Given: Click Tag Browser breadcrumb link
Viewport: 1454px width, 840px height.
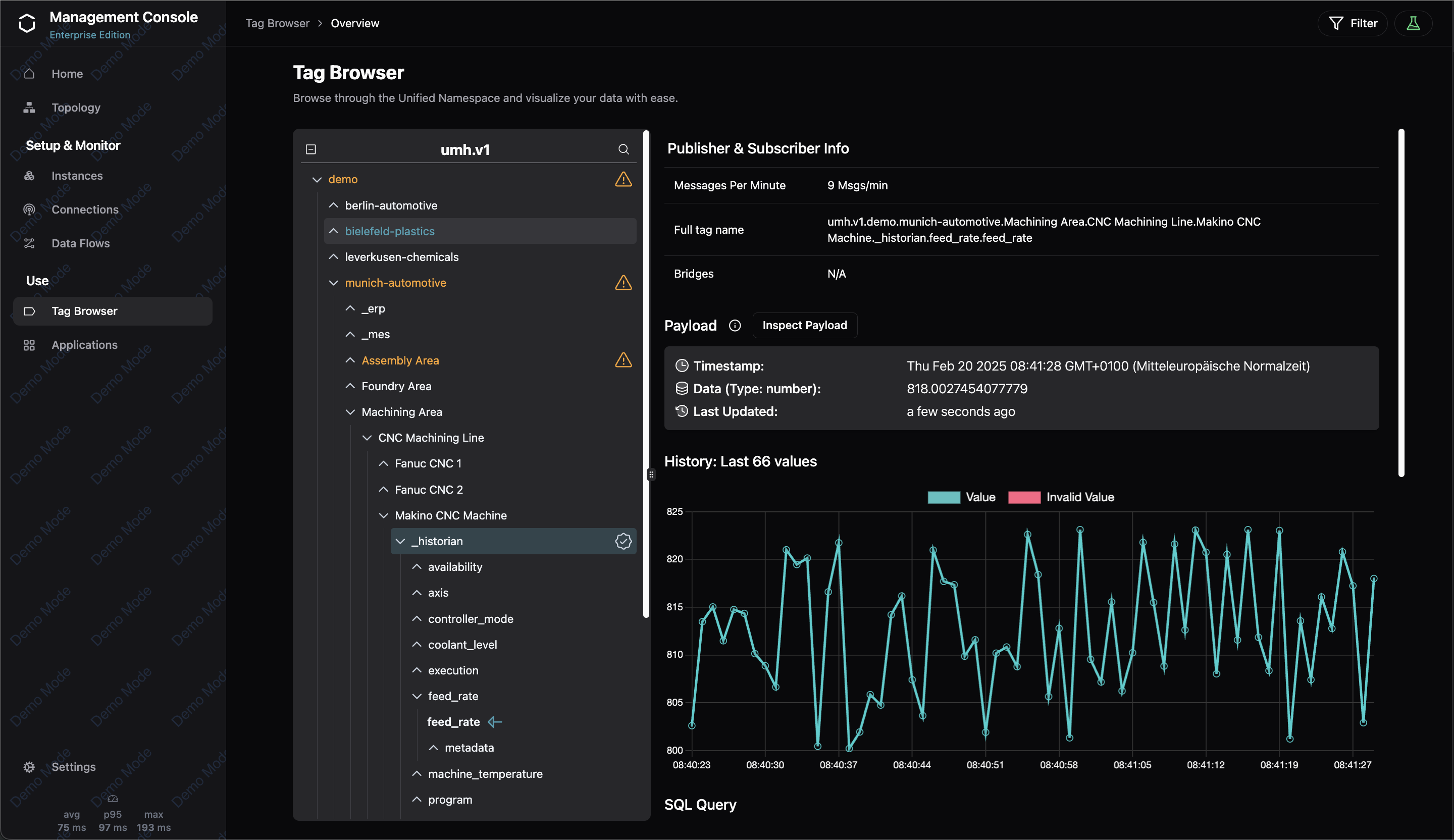Looking at the screenshot, I should tap(278, 24).
